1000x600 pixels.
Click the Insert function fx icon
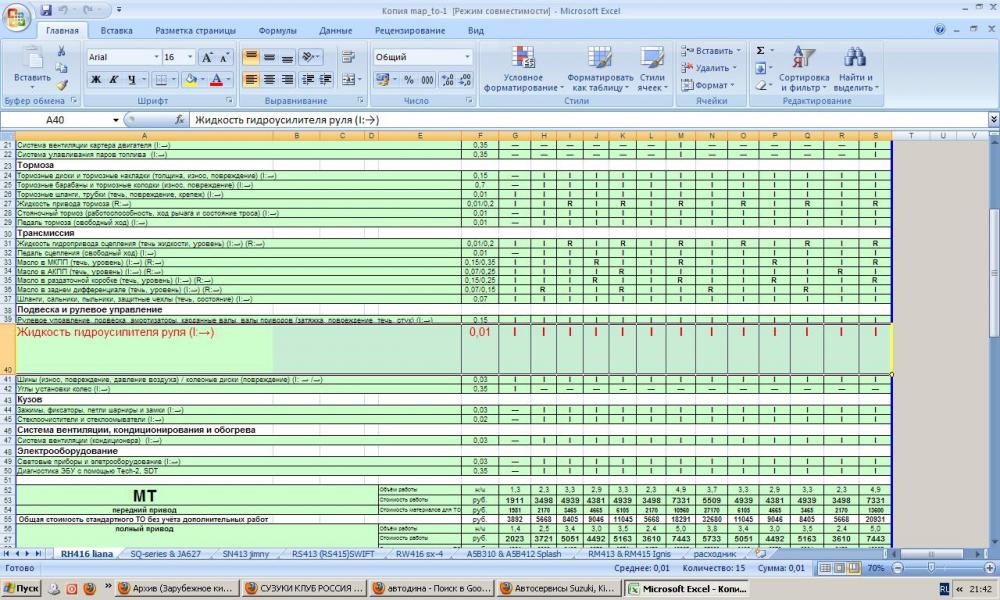(x=180, y=120)
